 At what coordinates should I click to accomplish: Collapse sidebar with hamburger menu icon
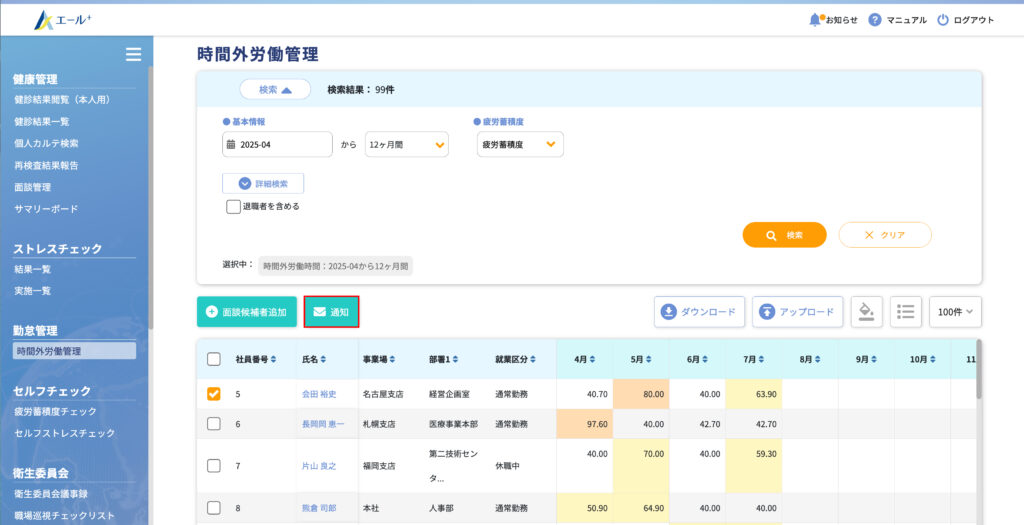click(133, 54)
